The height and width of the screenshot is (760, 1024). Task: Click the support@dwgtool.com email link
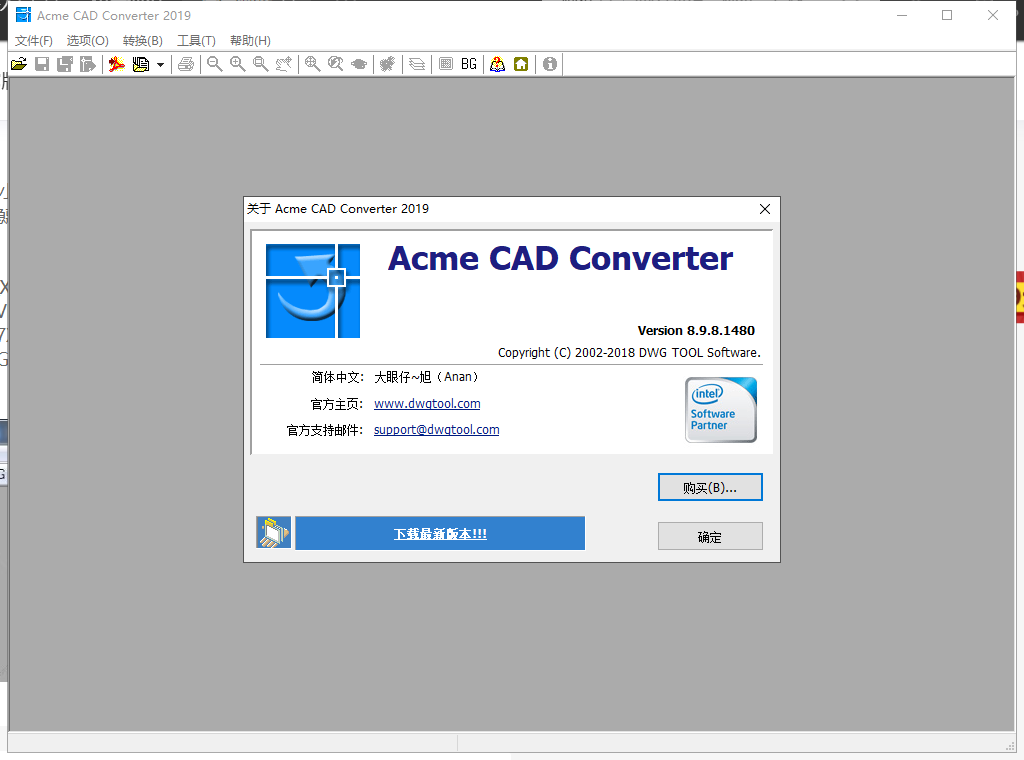[436, 430]
